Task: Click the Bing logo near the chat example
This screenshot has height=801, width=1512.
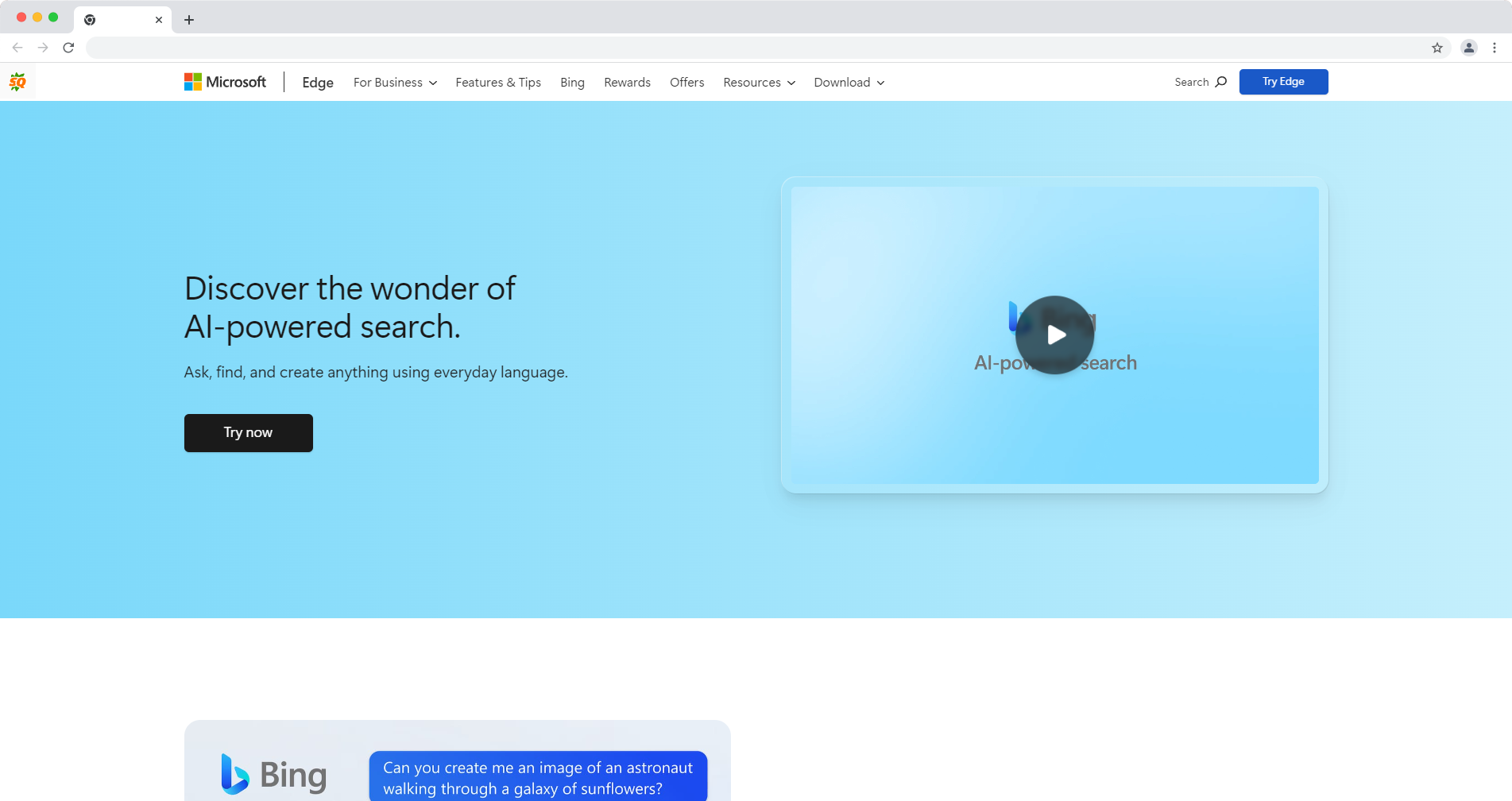Action: point(273,772)
